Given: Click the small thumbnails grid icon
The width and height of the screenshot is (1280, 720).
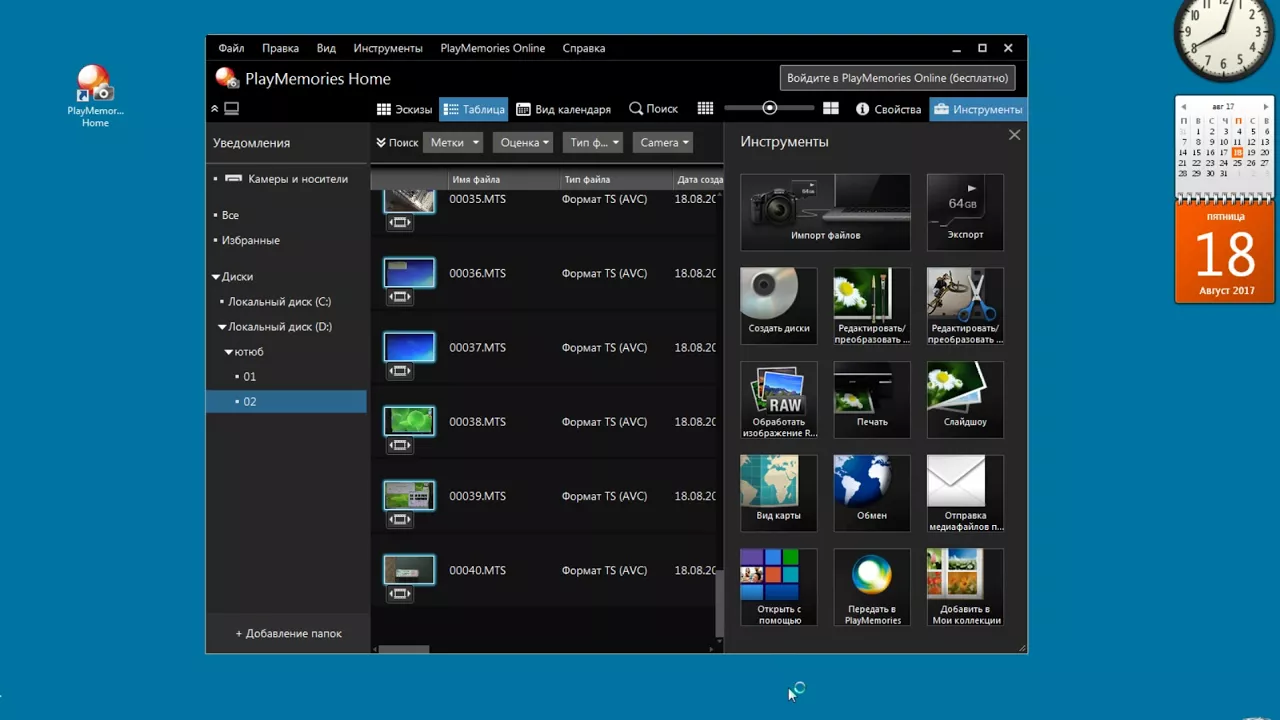Looking at the screenshot, I should point(705,109).
